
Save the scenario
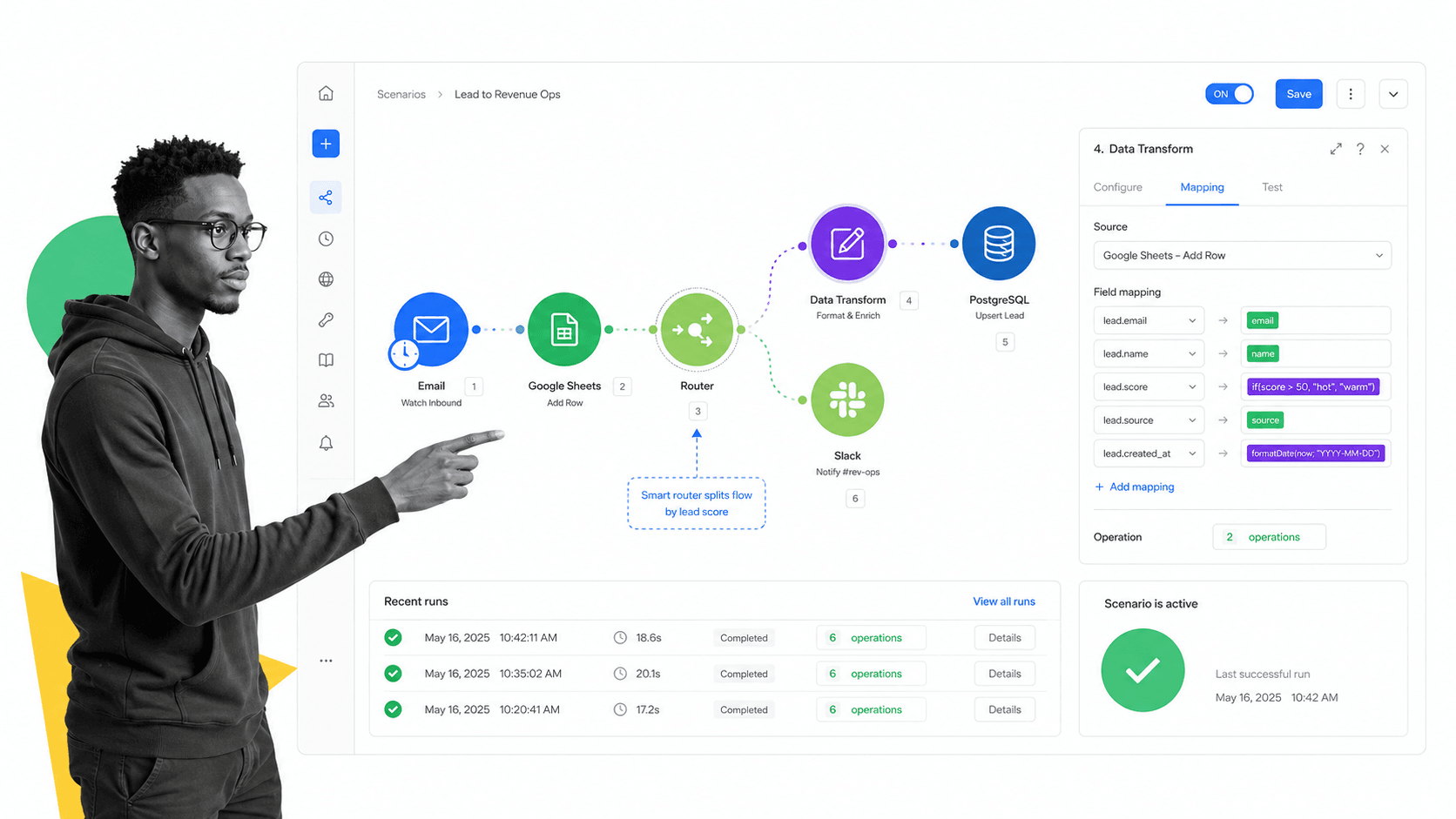[1298, 94]
